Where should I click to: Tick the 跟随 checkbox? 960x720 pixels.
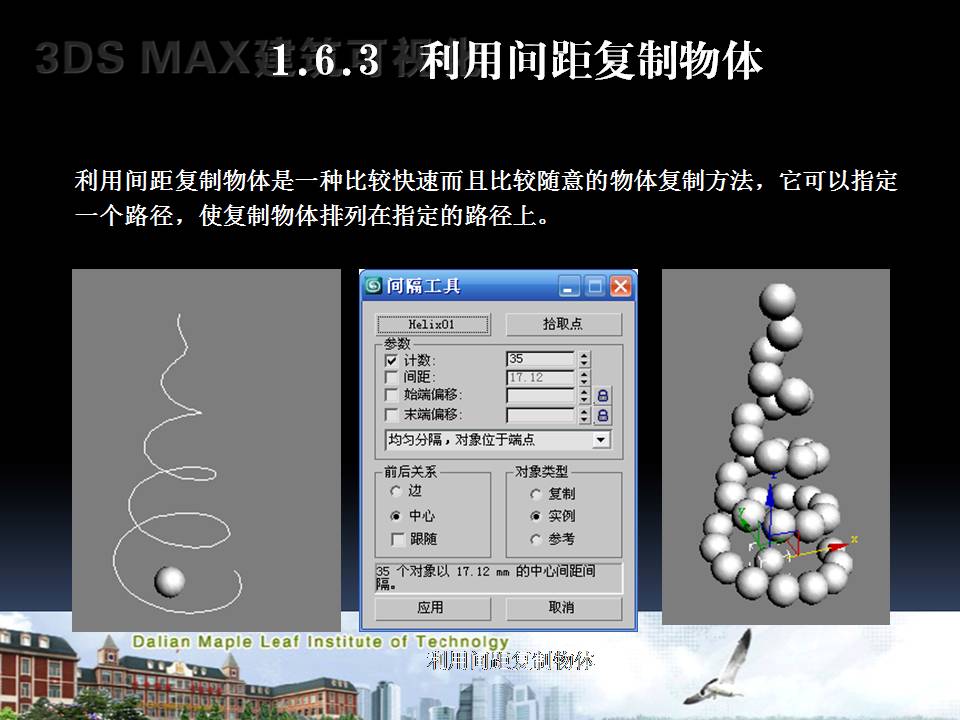[x=399, y=539]
